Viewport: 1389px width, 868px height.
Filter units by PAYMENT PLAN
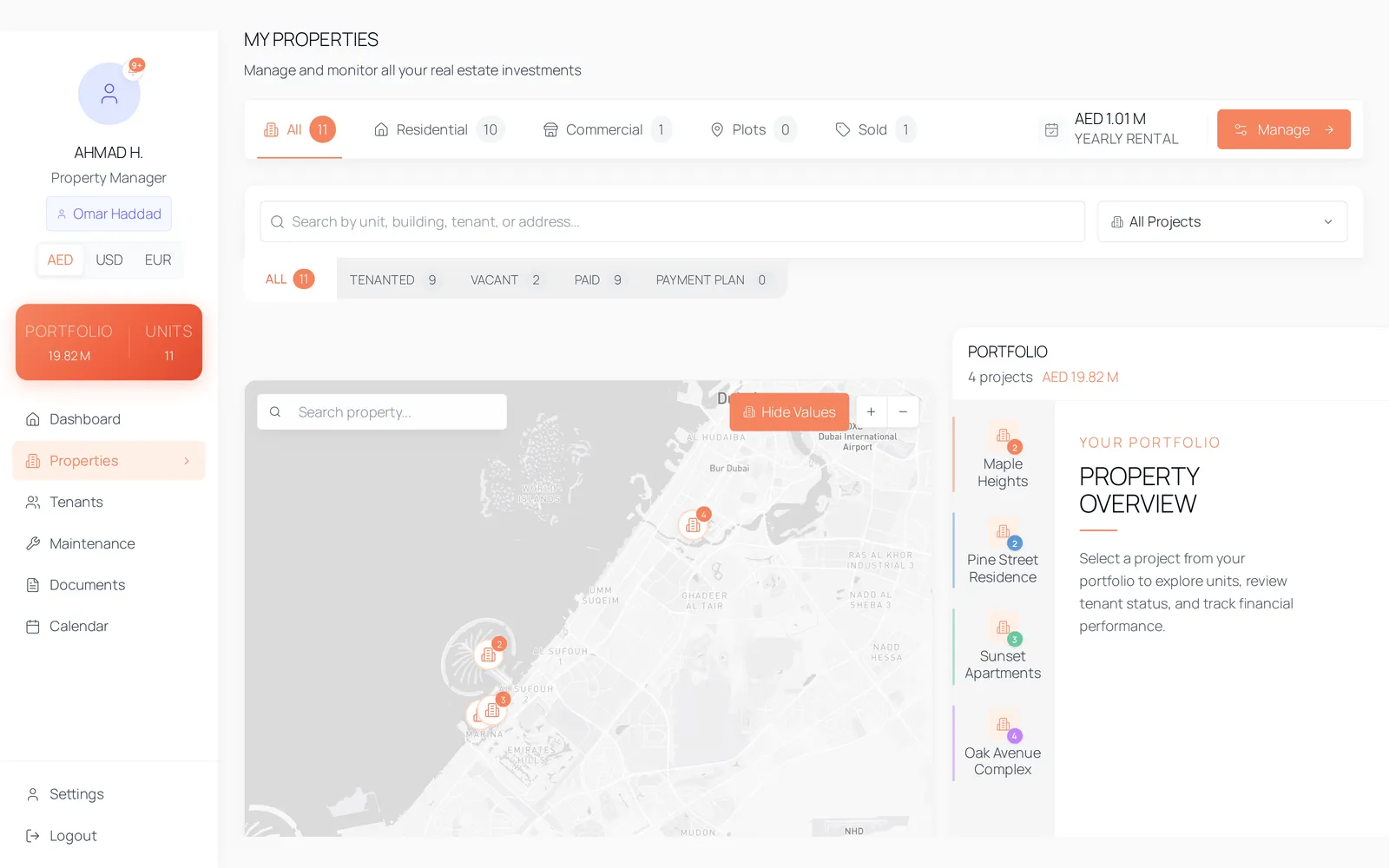point(711,279)
